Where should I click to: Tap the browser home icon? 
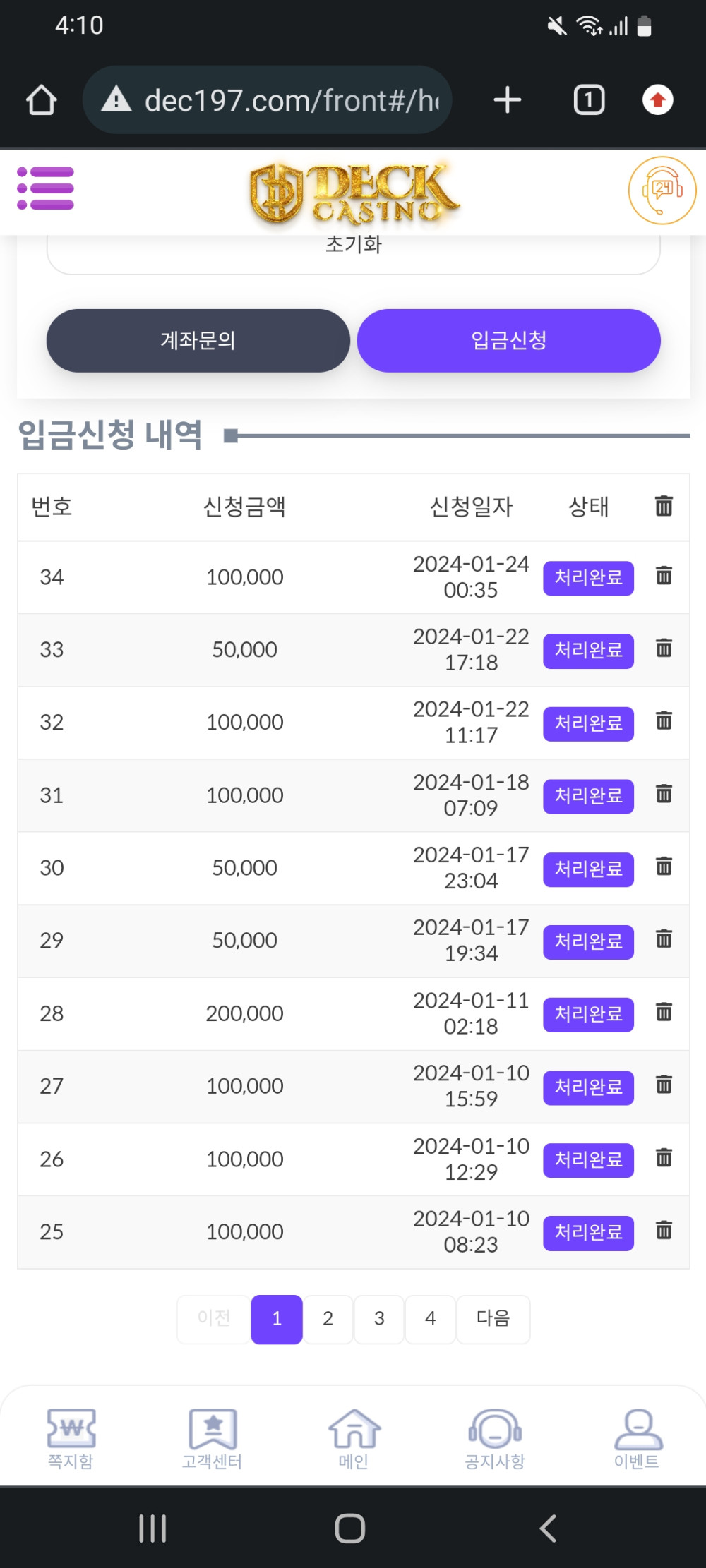[42, 100]
